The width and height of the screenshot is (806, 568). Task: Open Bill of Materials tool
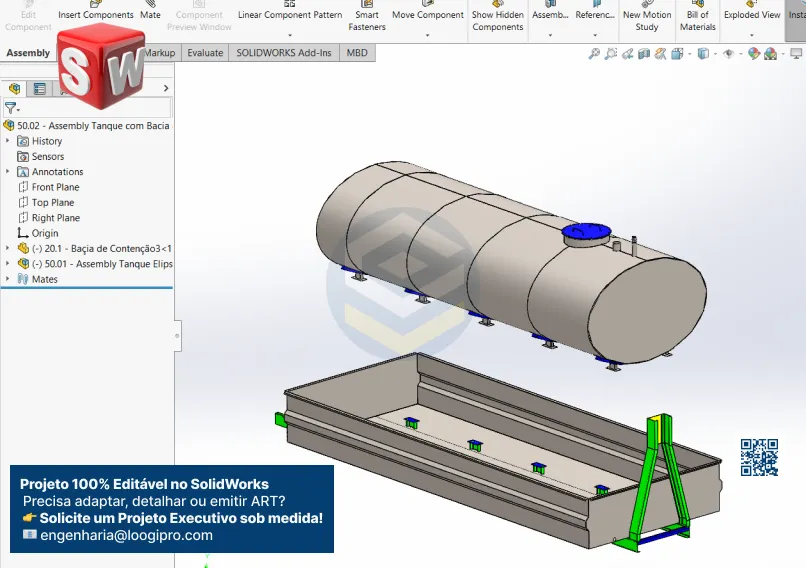coord(697,20)
